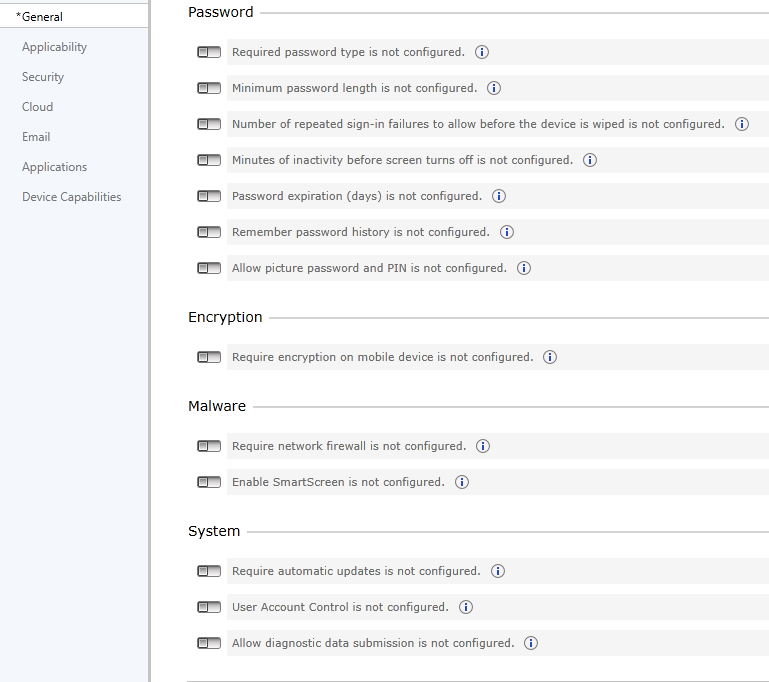Viewport: 769px width, 682px height.
Task: Open the Device Capabilities section
Action: 72,197
